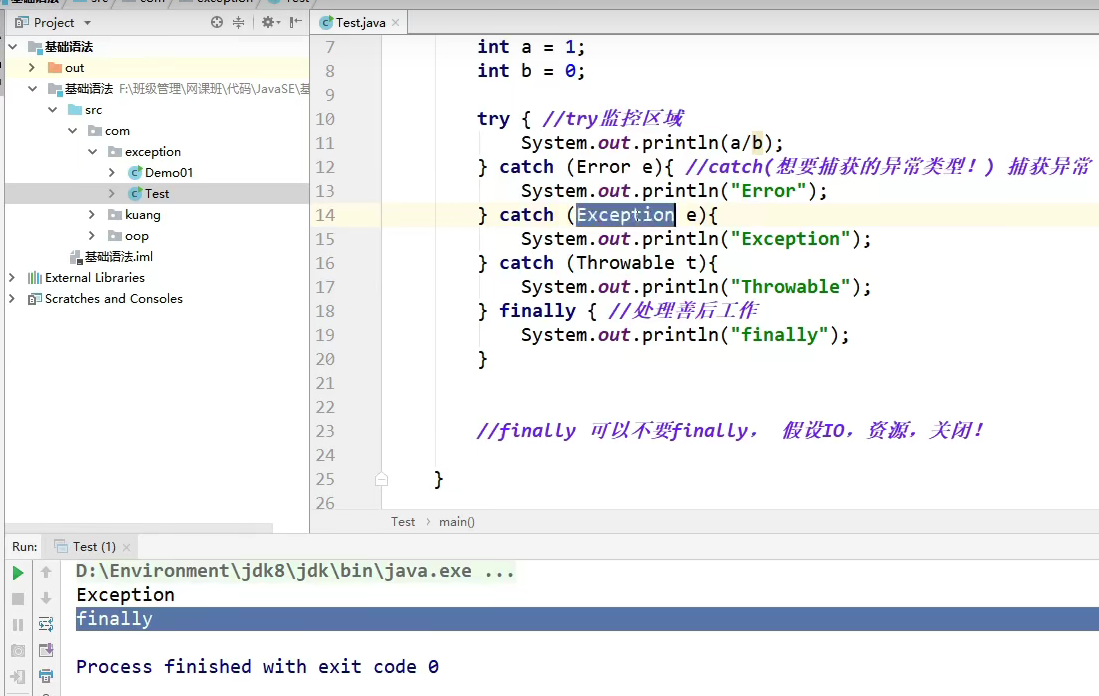Click the green Rerun button in Run panel
Screen dimensions: 1099x696
18,573
